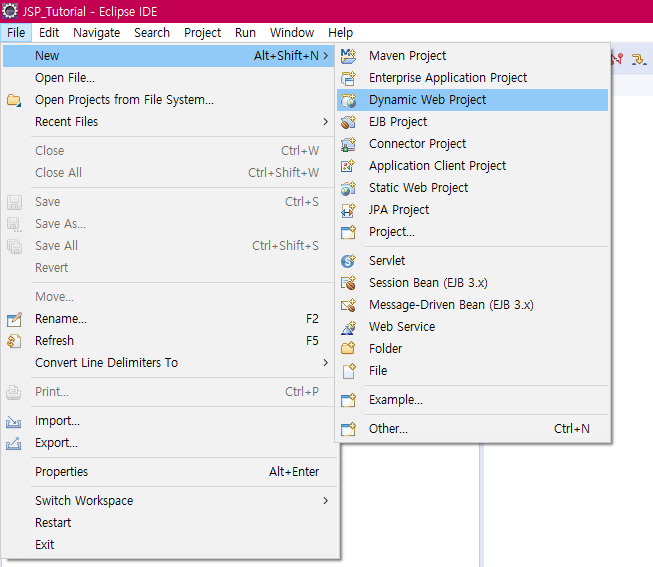
Task: Open the Help menu
Action: [340, 32]
